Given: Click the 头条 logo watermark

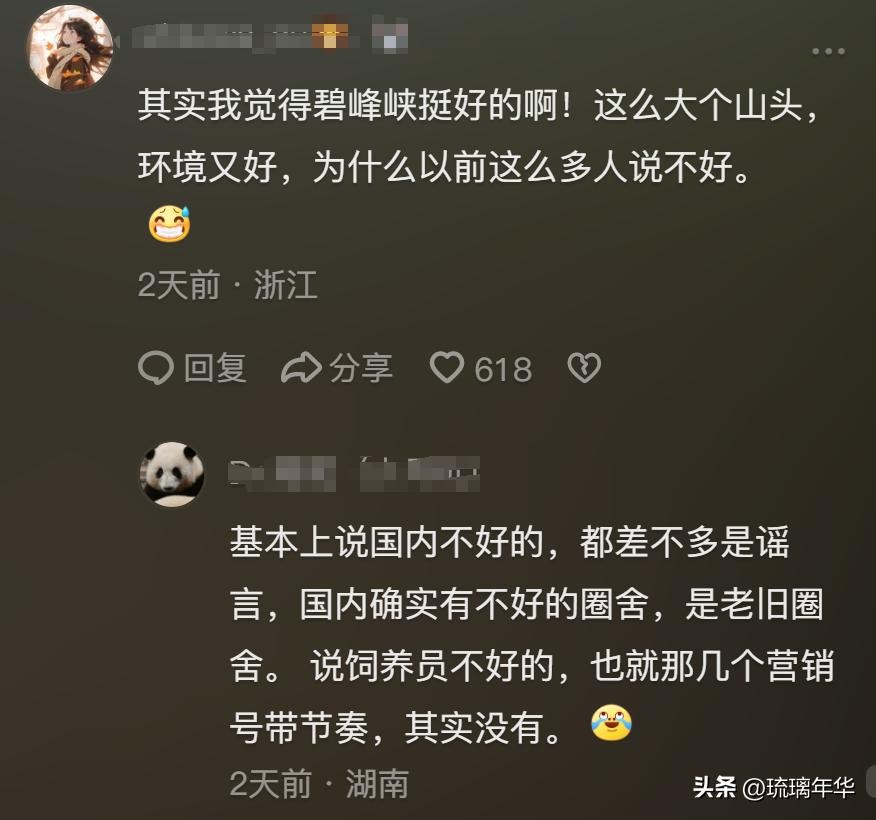Looking at the screenshot, I should point(714,787).
